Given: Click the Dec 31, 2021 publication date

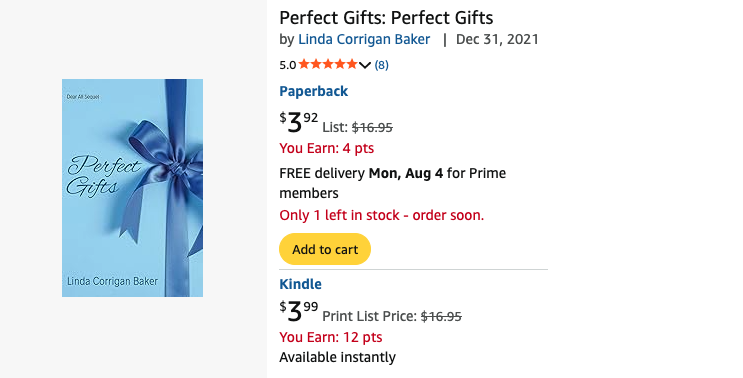Looking at the screenshot, I should click(x=497, y=39).
